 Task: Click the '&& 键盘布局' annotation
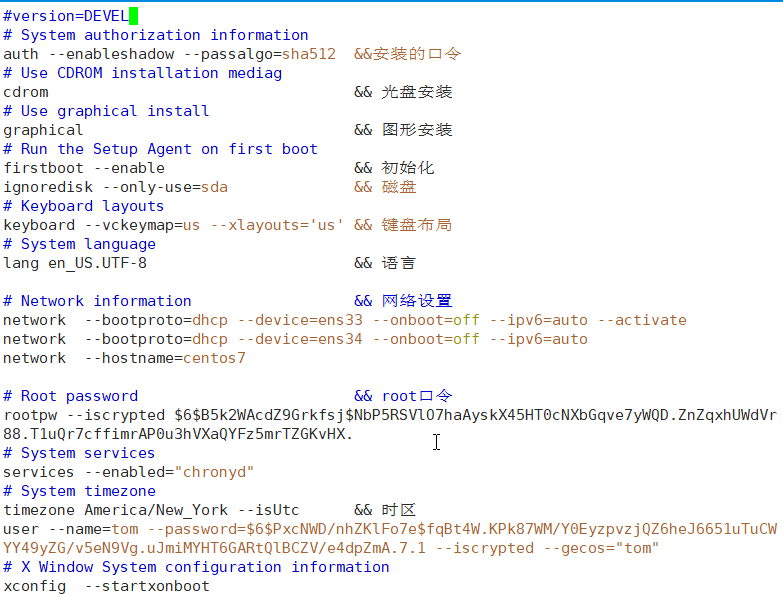pyautogui.click(x=403, y=225)
